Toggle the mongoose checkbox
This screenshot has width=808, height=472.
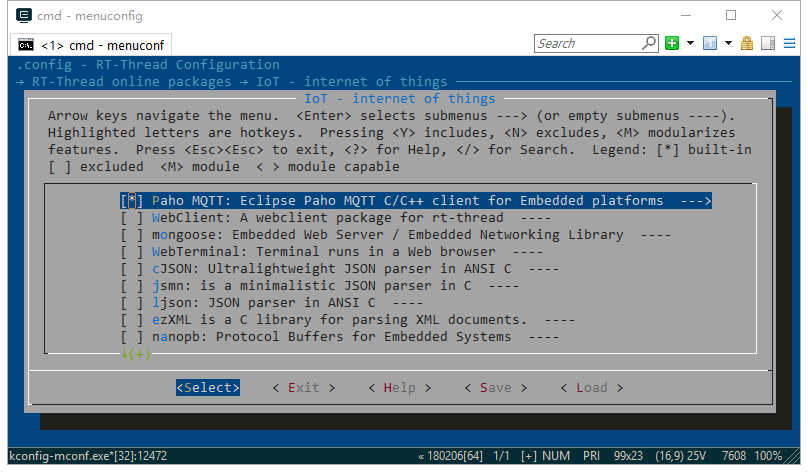pyautogui.click(x=131, y=234)
